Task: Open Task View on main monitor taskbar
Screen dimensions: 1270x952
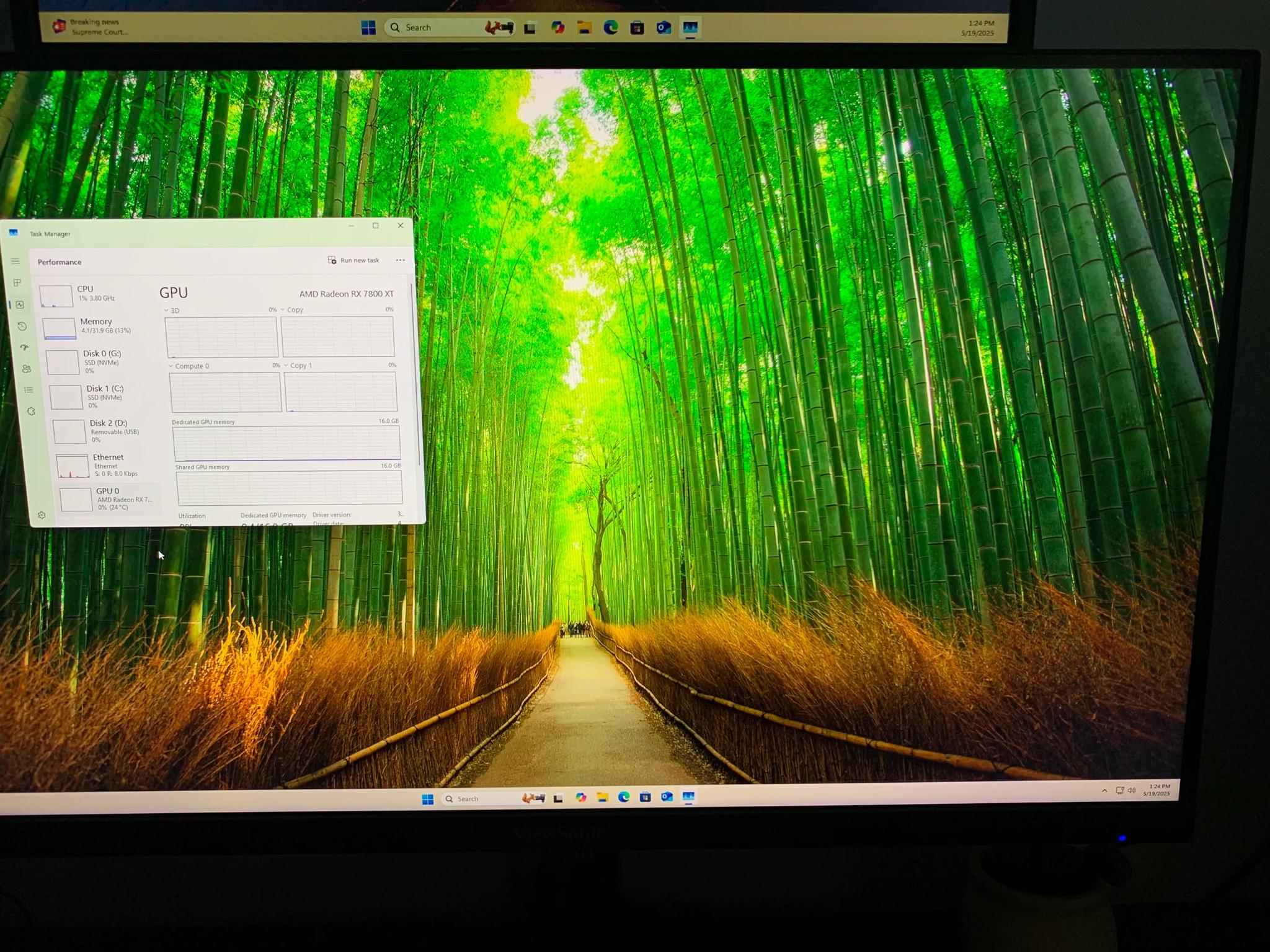Action: [558, 798]
